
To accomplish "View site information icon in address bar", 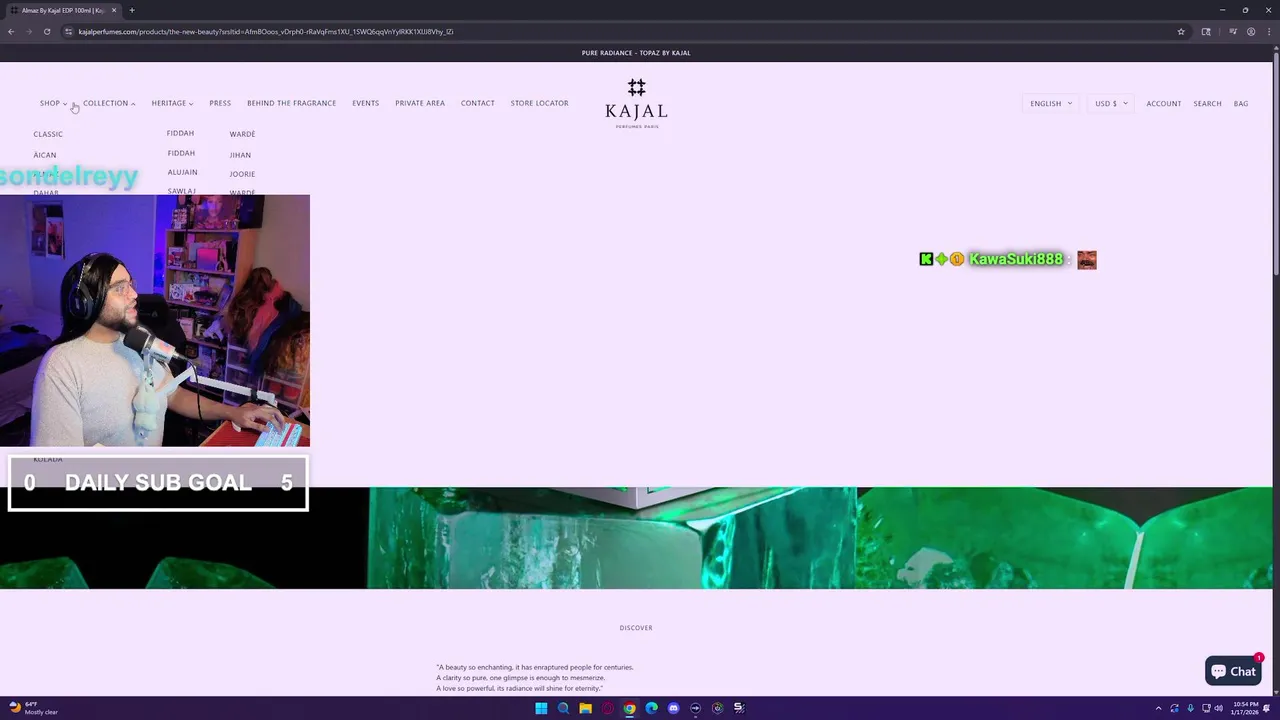I will click(68, 32).
